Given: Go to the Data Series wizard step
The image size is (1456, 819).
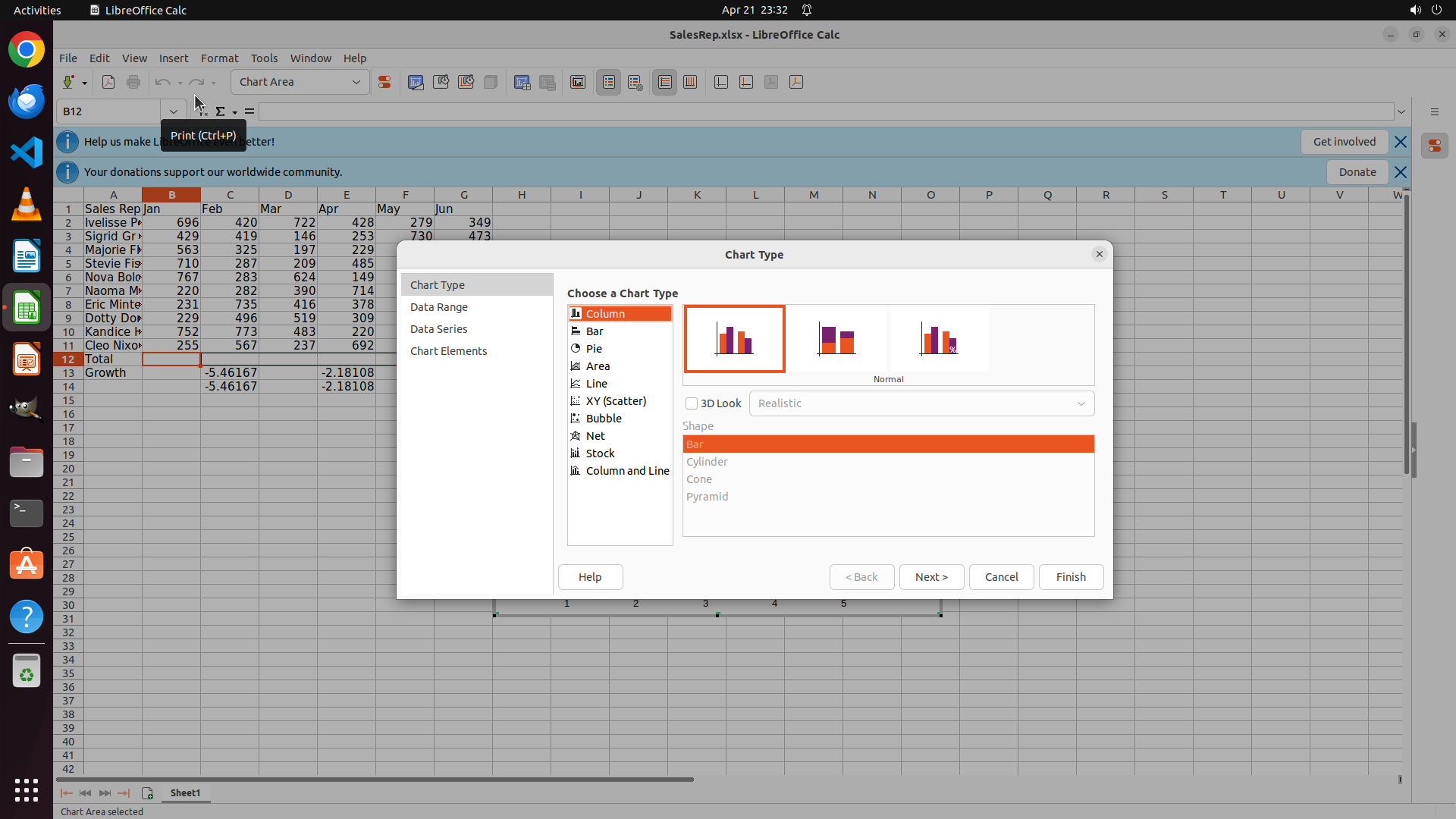Looking at the screenshot, I should click(438, 329).
